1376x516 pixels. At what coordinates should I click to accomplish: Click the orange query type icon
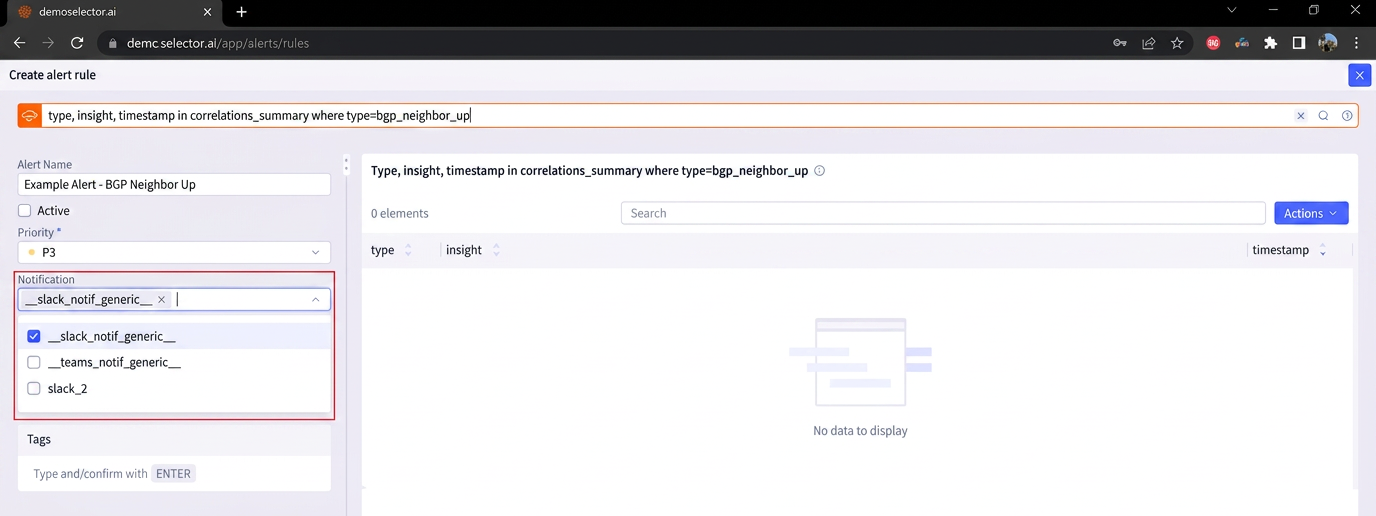tap(30, 115)
